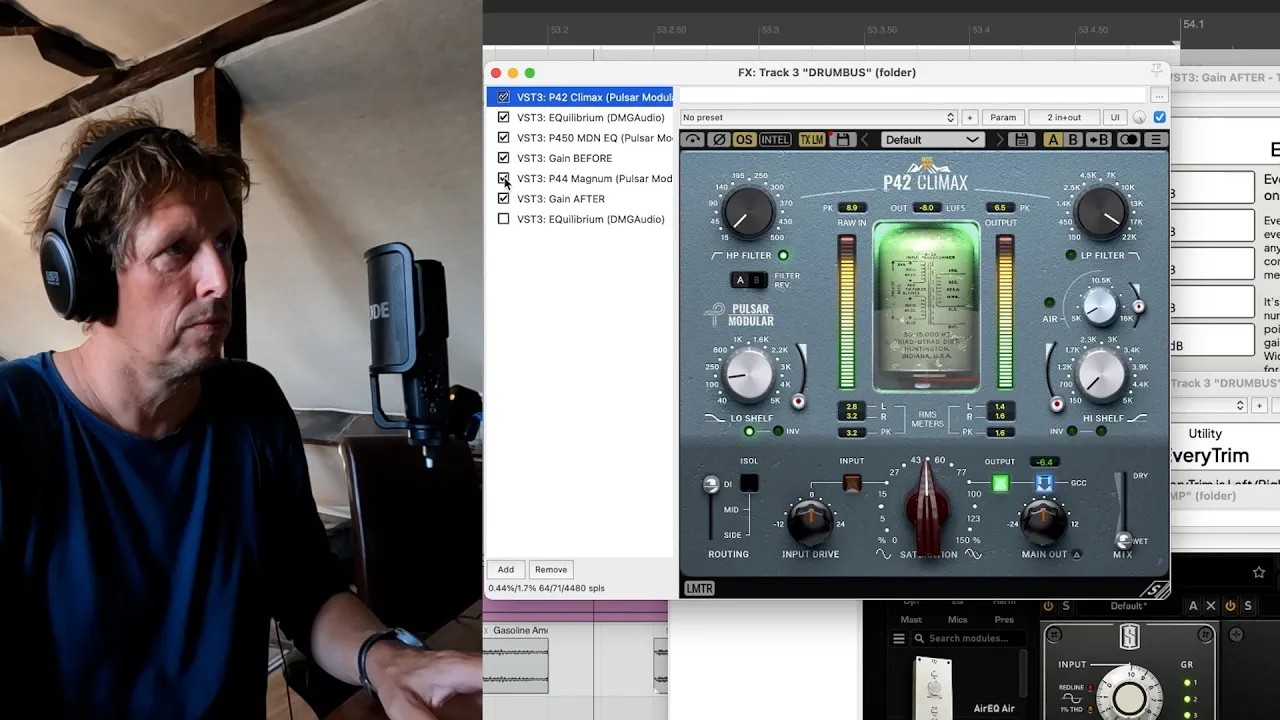Uncheck first EQuilibrium (DMGAudio) checkbox
1280x720 pixels.
pos(503,117)
